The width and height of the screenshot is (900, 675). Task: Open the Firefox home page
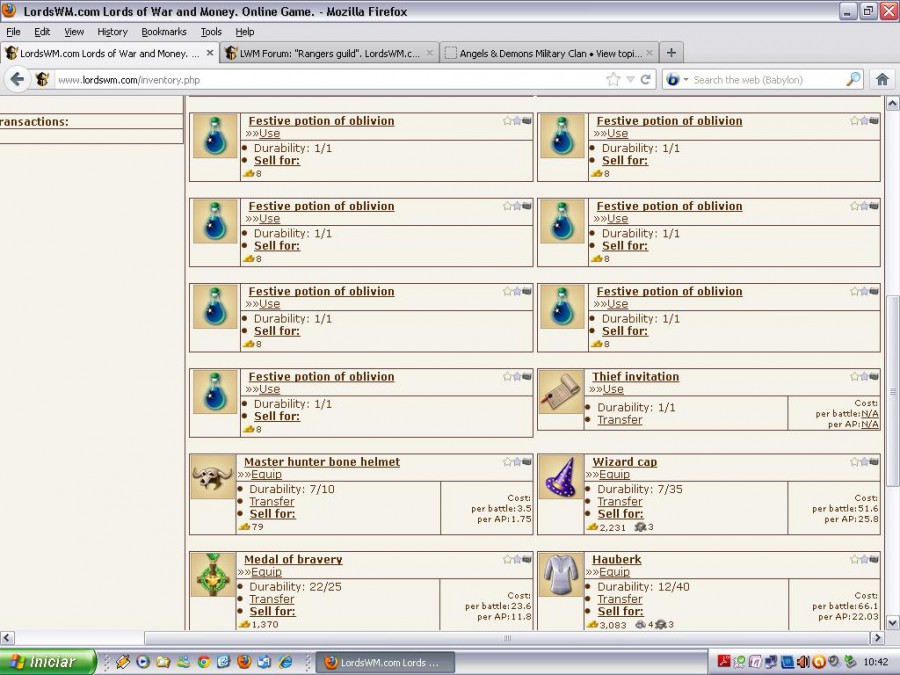(x=882, y=79)
